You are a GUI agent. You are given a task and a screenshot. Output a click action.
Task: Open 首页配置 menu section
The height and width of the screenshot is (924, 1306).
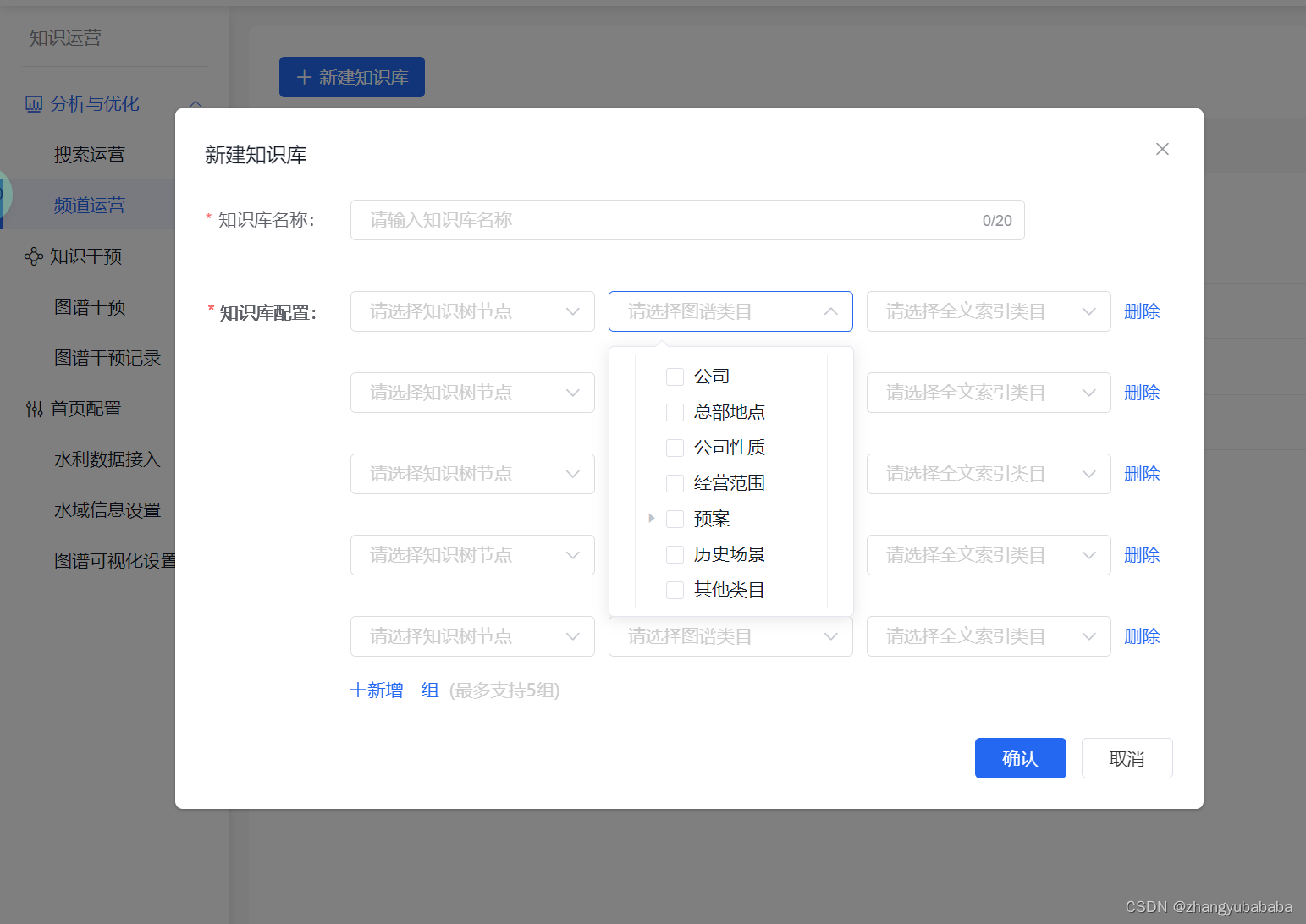tap(85, 409)
